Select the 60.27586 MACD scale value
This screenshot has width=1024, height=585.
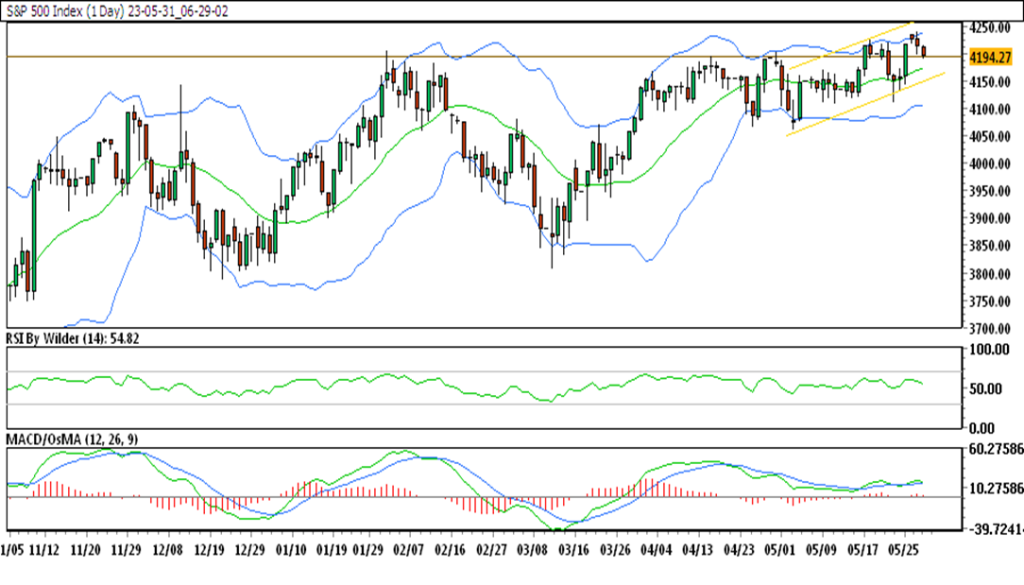coord(997,450)
